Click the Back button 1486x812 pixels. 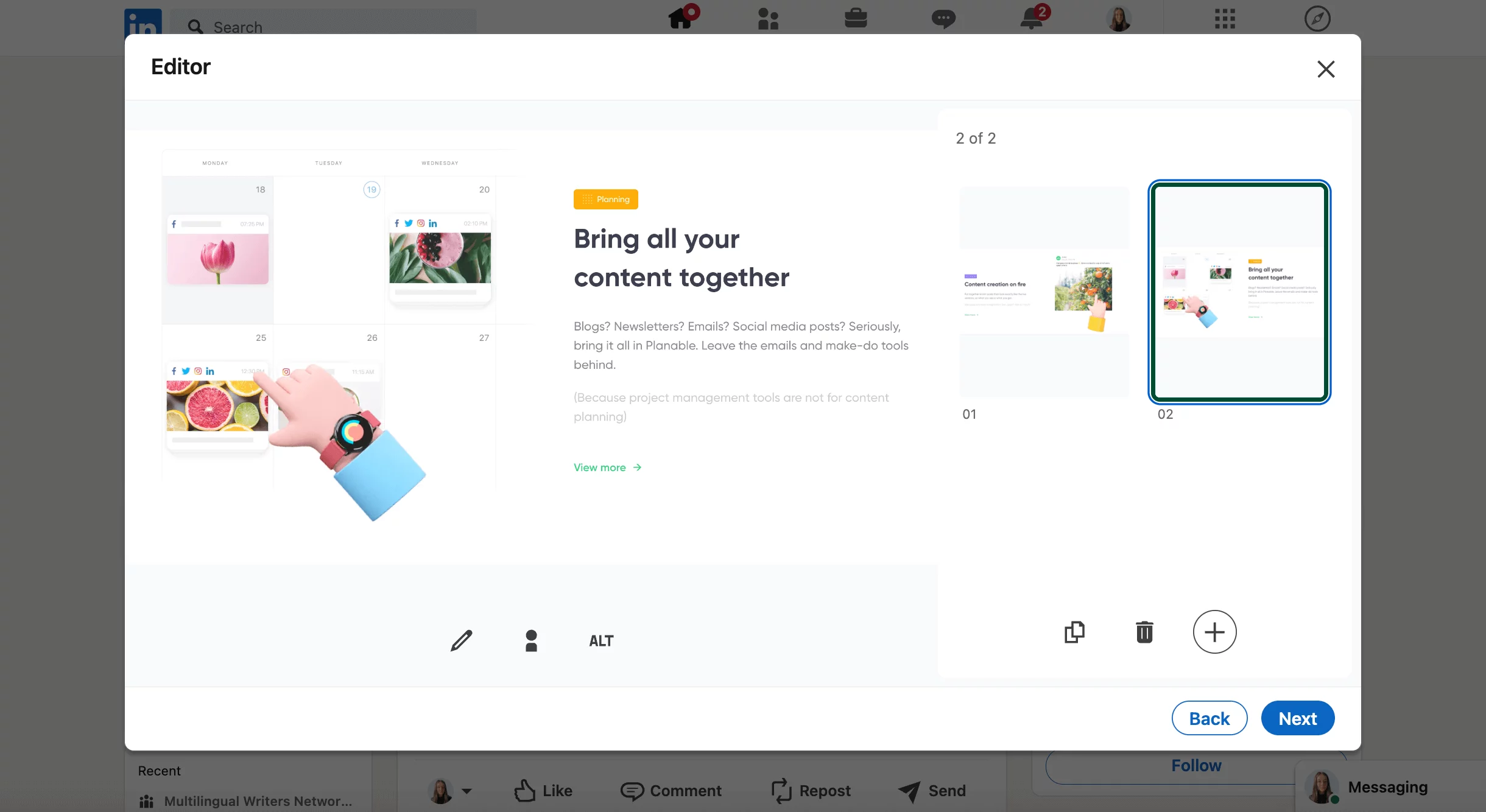pos(1209,718)
